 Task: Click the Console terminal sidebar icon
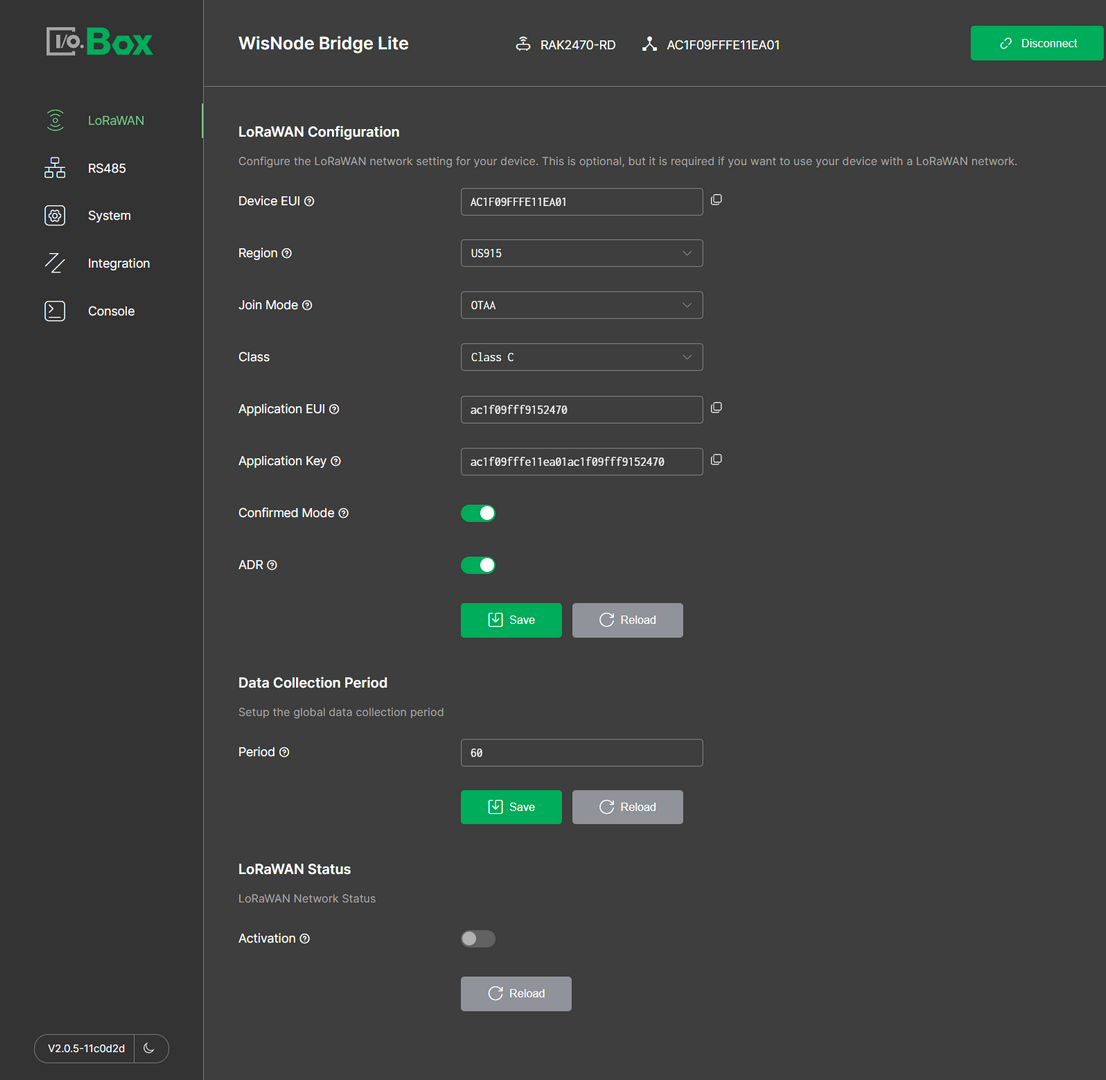55,311
